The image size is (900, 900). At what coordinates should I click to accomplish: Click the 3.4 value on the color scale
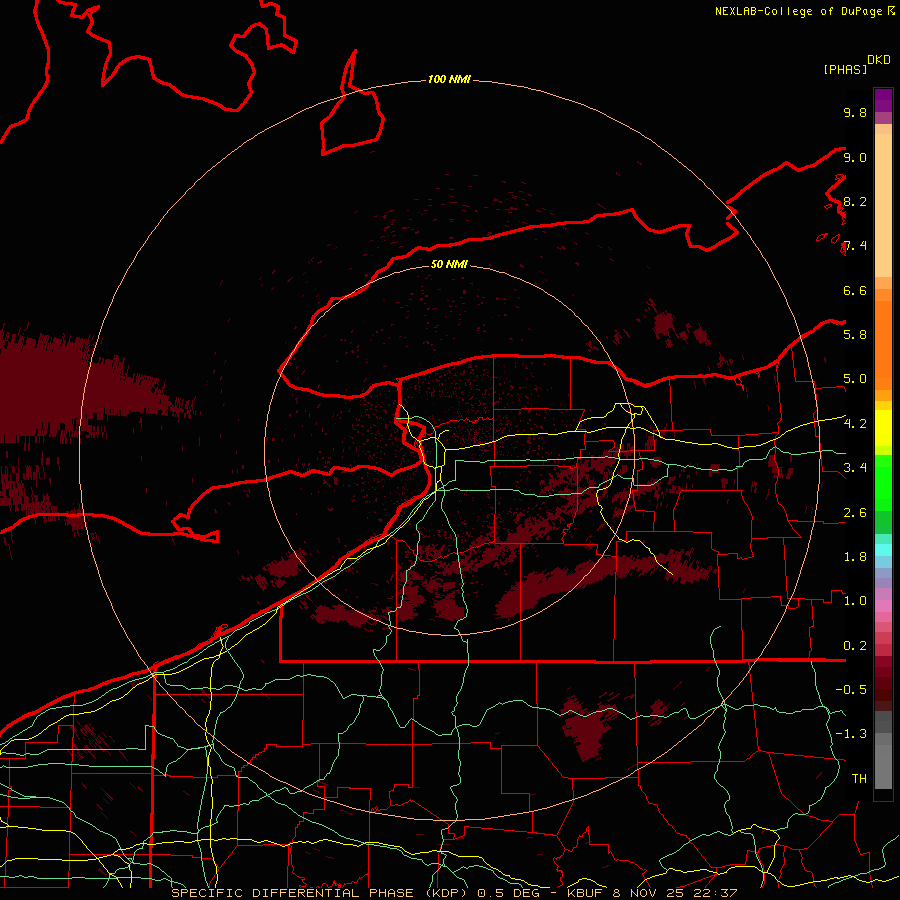855,468
